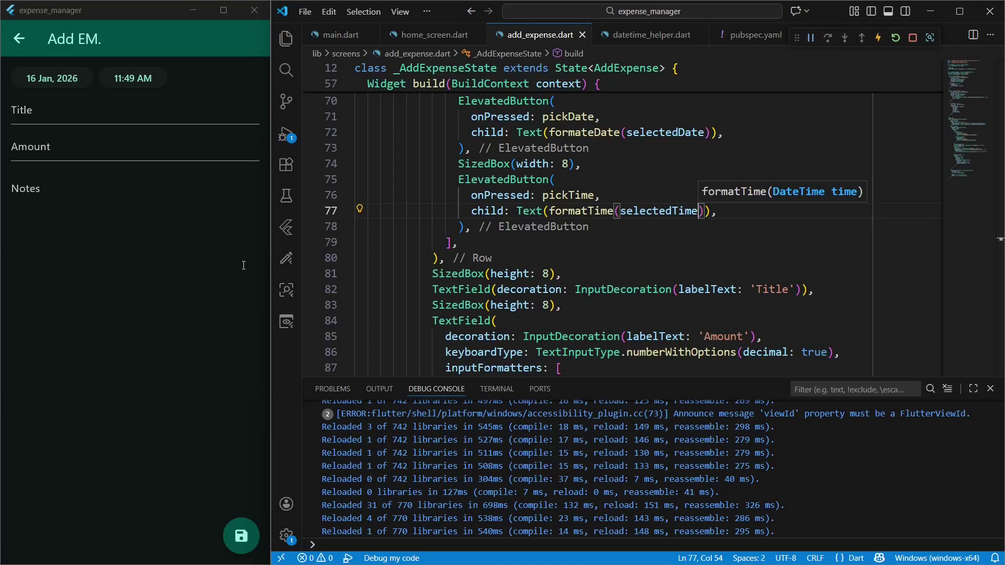Open the Extensions view
1005x565 pixels.
(x=287, y=165)
